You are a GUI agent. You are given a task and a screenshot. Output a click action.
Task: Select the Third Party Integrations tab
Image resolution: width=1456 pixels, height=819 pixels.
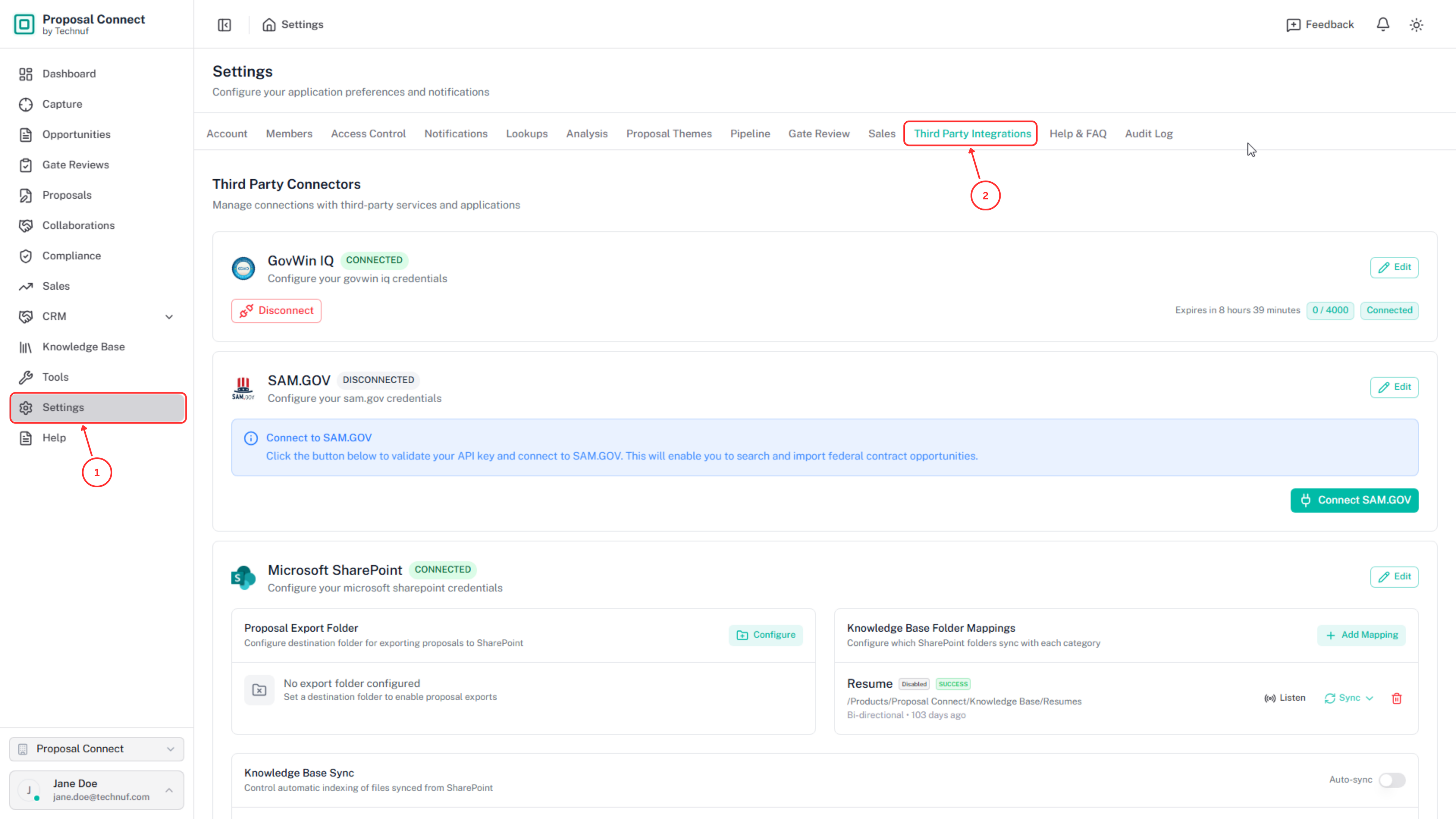click(x=972, y=134)
